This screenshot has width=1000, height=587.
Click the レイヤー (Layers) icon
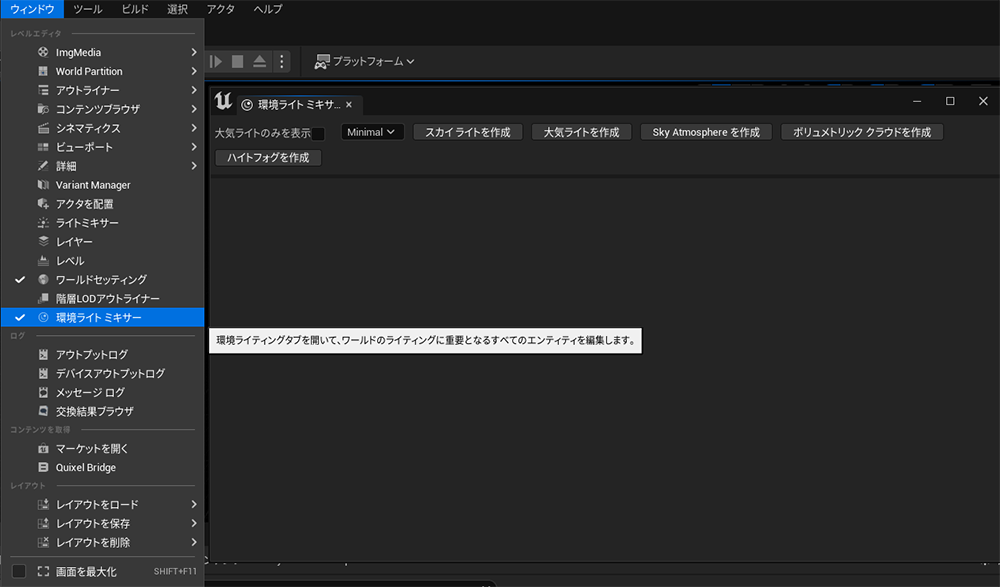pos(43,242)
